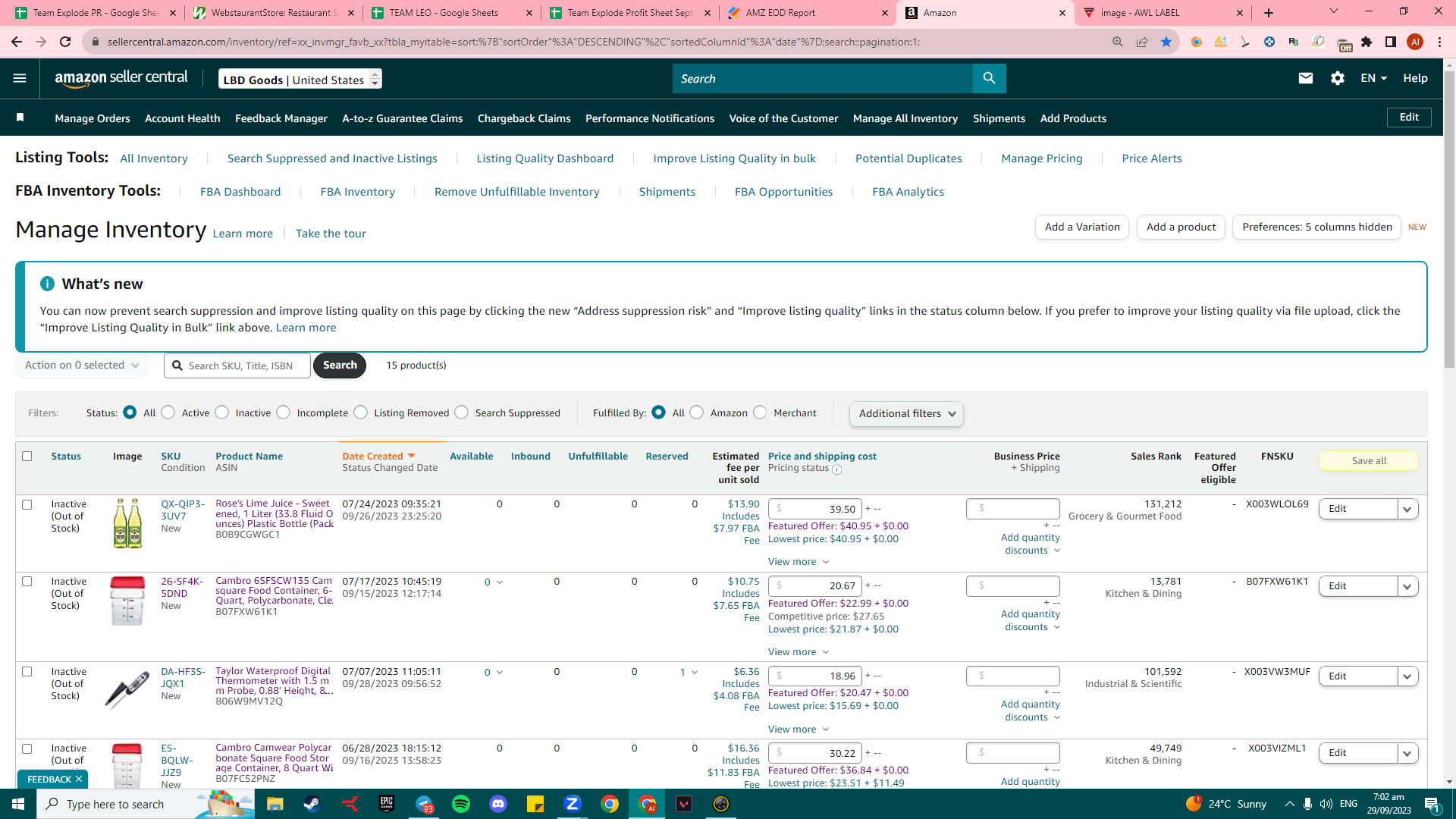Click the What's new info icon
Image resolution: width=1456 pixels, height=819 pixels.
click(47, 284)
